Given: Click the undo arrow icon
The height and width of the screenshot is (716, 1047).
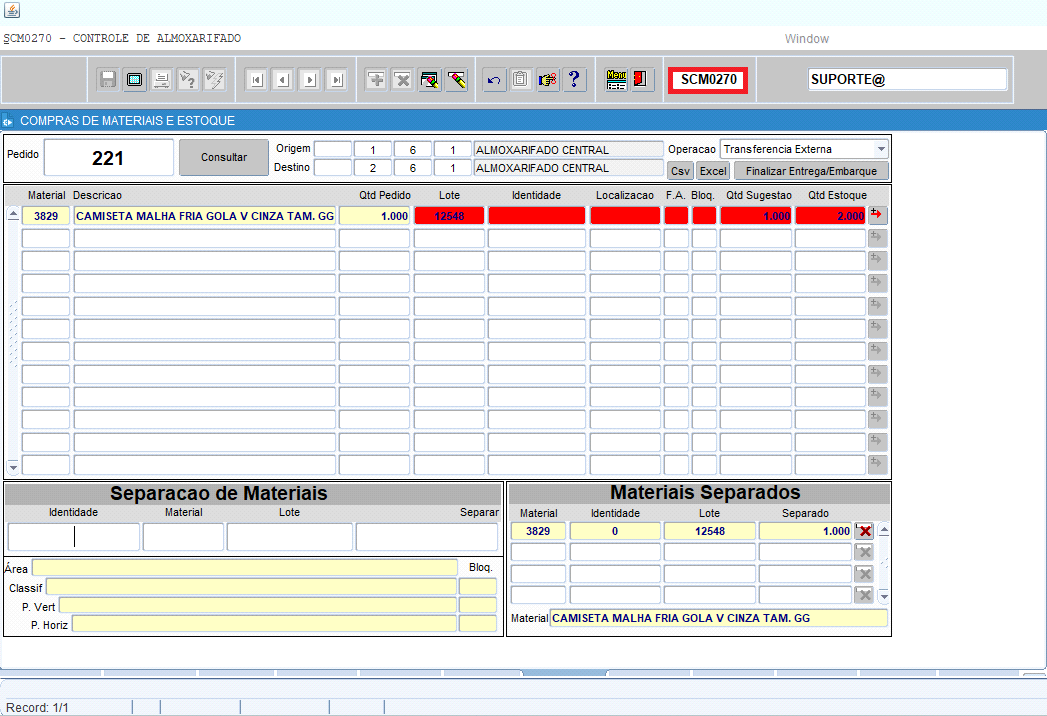Looking at the screenshot, I should tap(494, 80).
